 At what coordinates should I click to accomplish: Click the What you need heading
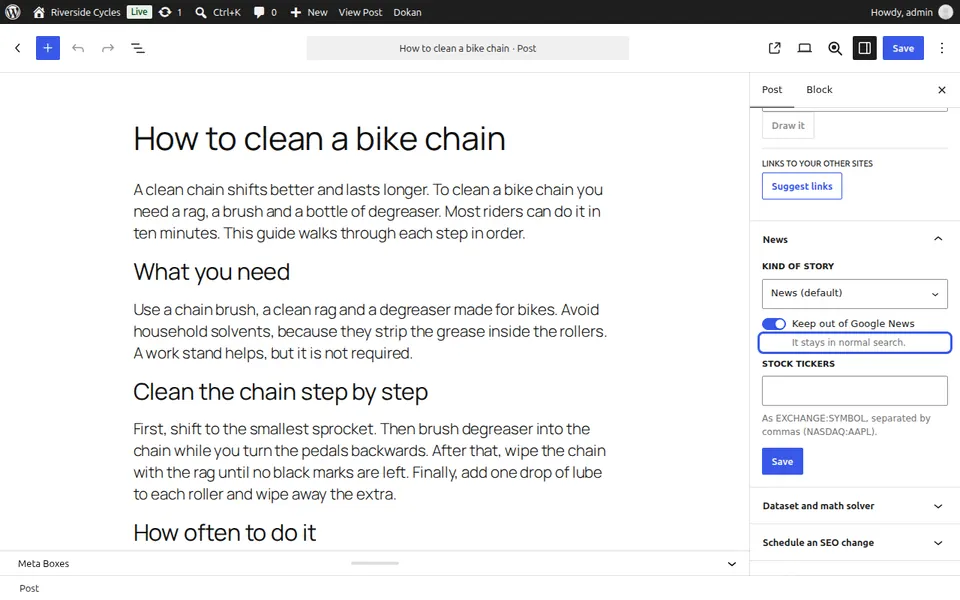pos(211,272)
